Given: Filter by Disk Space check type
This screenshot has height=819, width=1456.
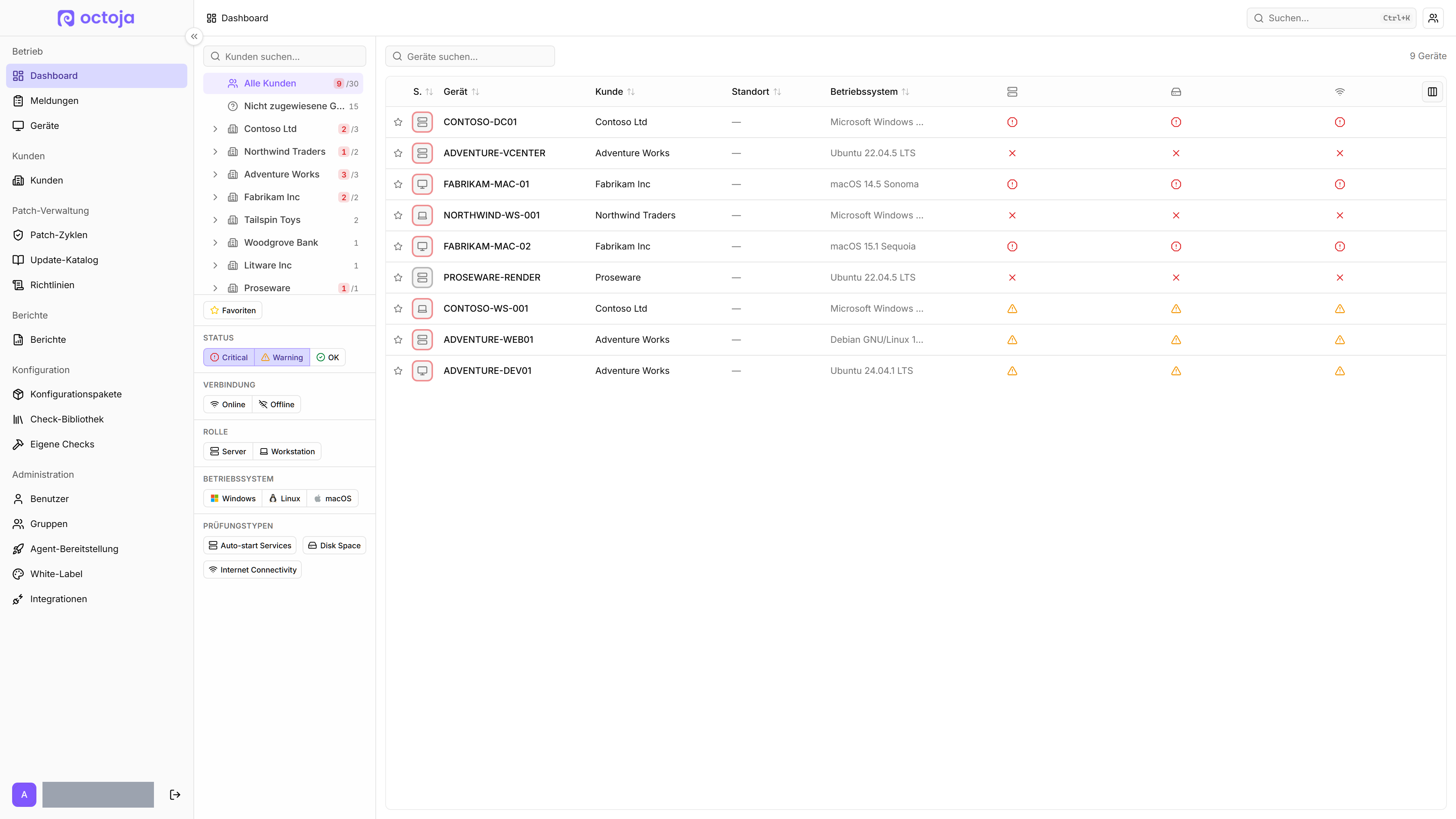Looking at the screenshot, I should [334, 546].
